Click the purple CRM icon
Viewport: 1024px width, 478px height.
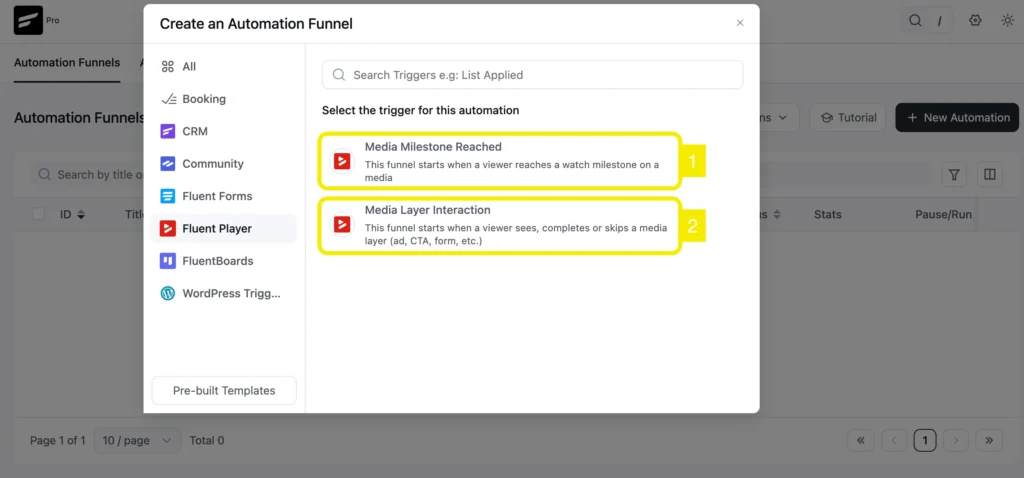168,131
